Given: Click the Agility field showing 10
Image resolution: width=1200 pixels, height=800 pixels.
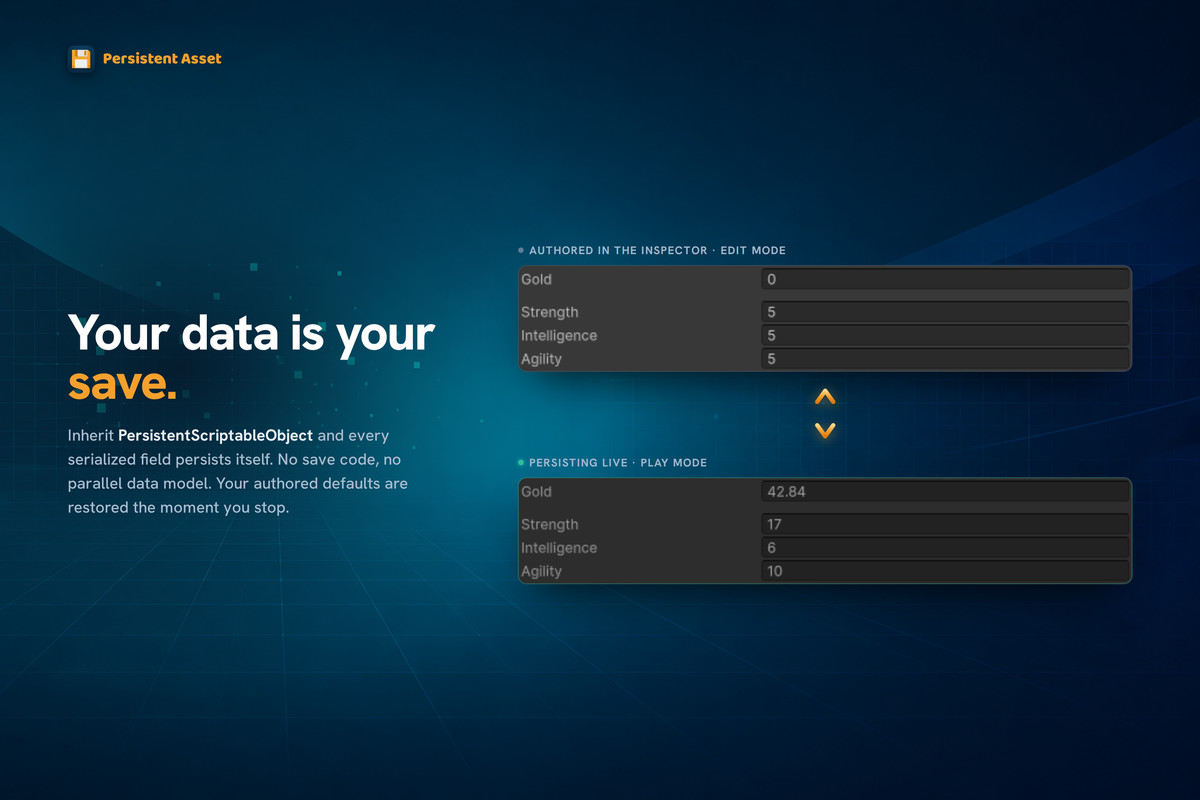Looking at the screenshot, I should pos(945,571).
